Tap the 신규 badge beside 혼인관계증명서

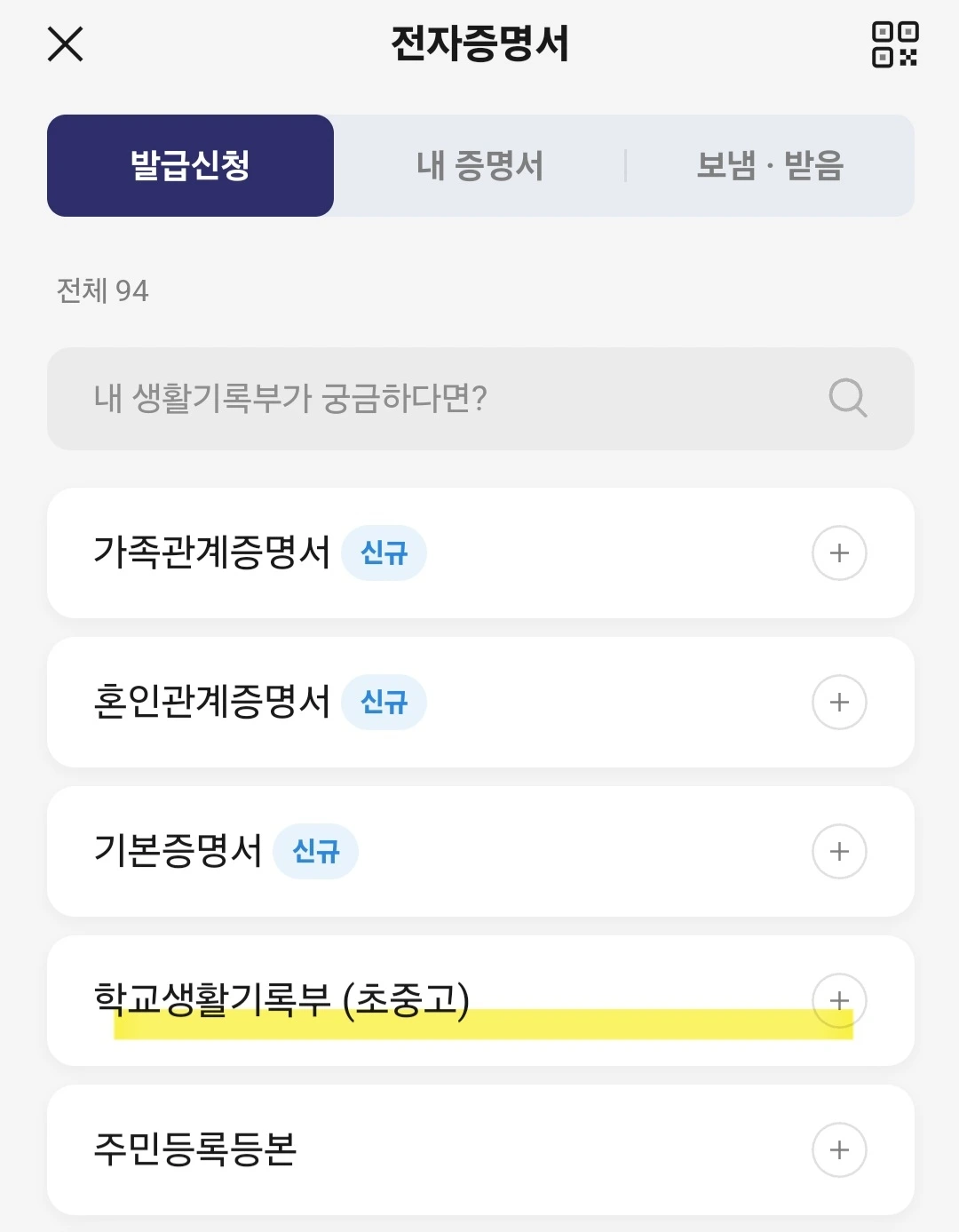point(384,702)
